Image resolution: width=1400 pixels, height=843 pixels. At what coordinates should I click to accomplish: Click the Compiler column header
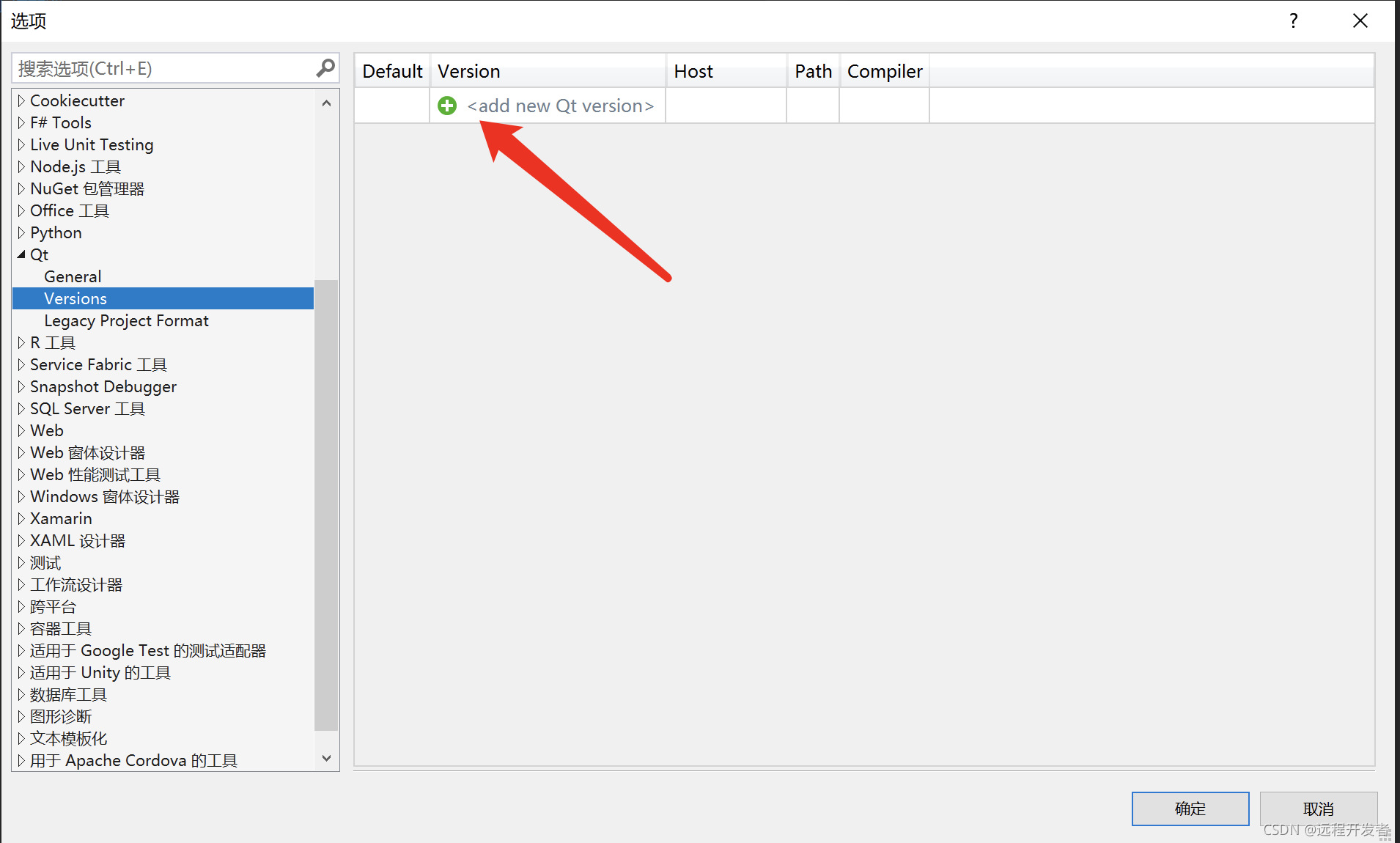(885, 71)
